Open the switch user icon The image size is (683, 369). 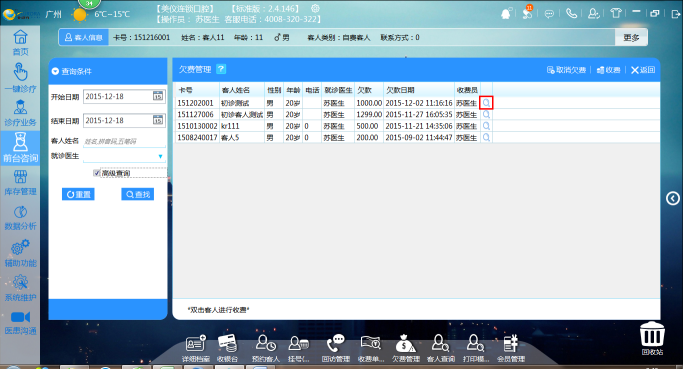point(593,14)
